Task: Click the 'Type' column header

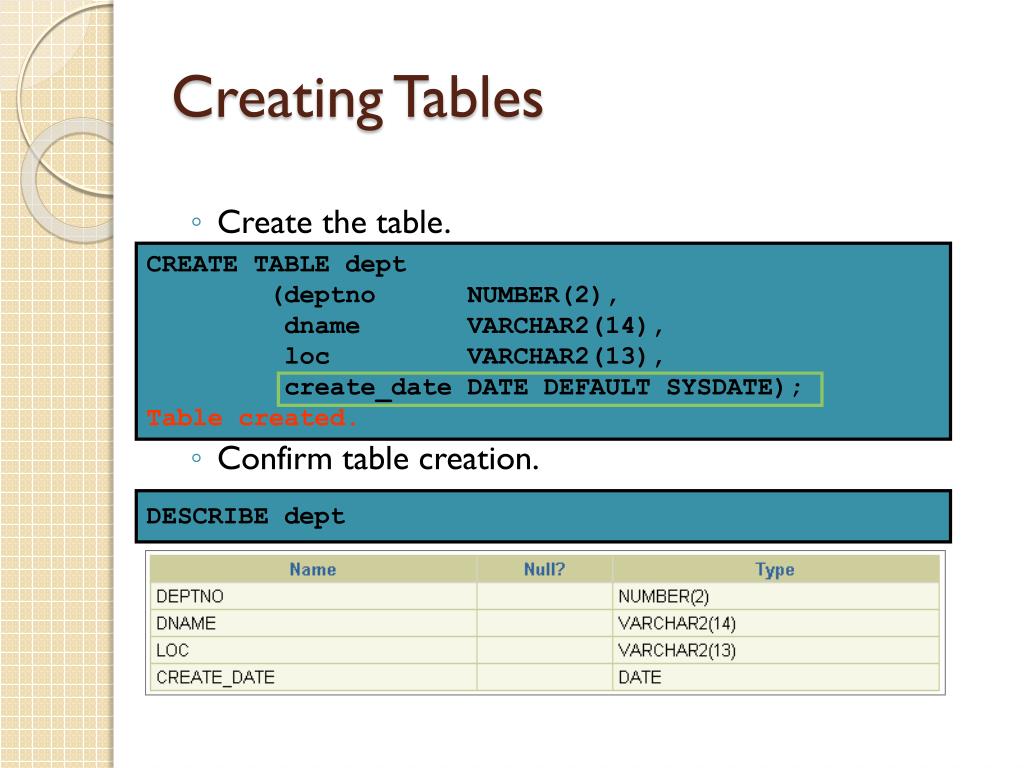Action: (775, 569)
